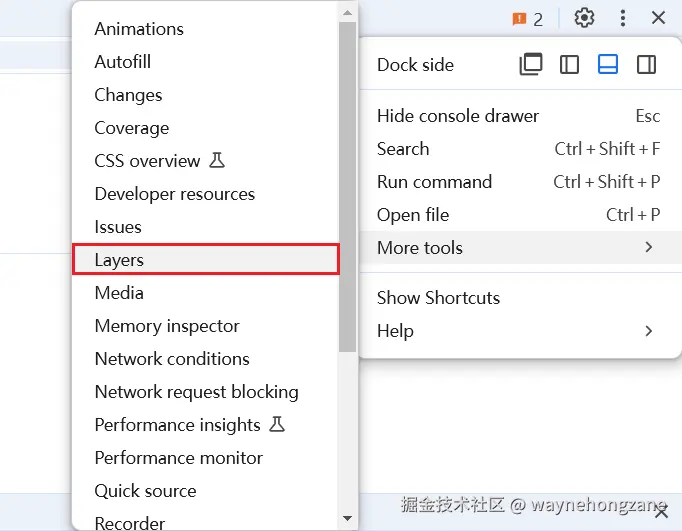Open Network request blocking tool
The height and width of the screenshot is (531, 682).
click(x=196, y=392)
